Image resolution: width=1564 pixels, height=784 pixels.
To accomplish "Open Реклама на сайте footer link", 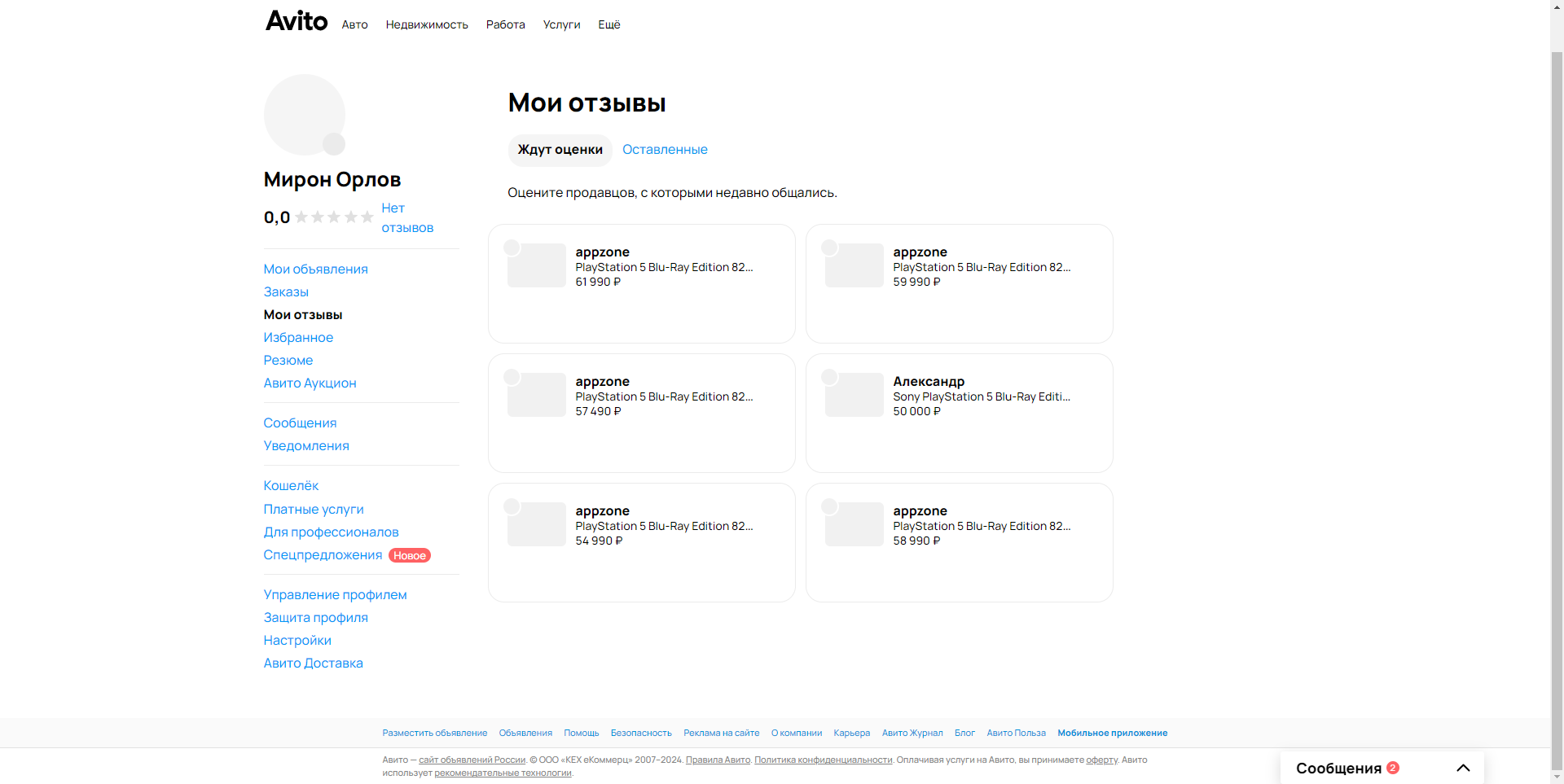I will click(722, 734).
